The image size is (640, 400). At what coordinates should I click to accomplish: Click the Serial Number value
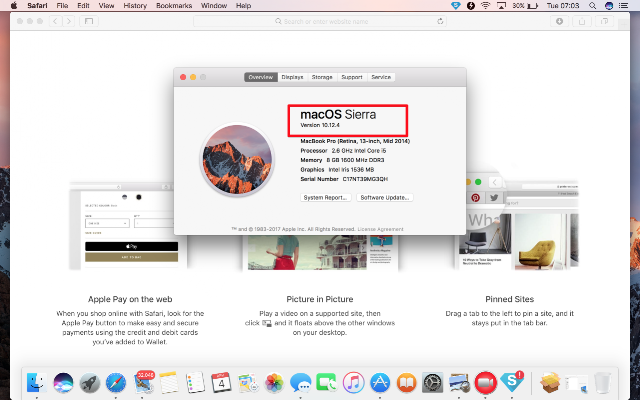[x=365, y=179]
